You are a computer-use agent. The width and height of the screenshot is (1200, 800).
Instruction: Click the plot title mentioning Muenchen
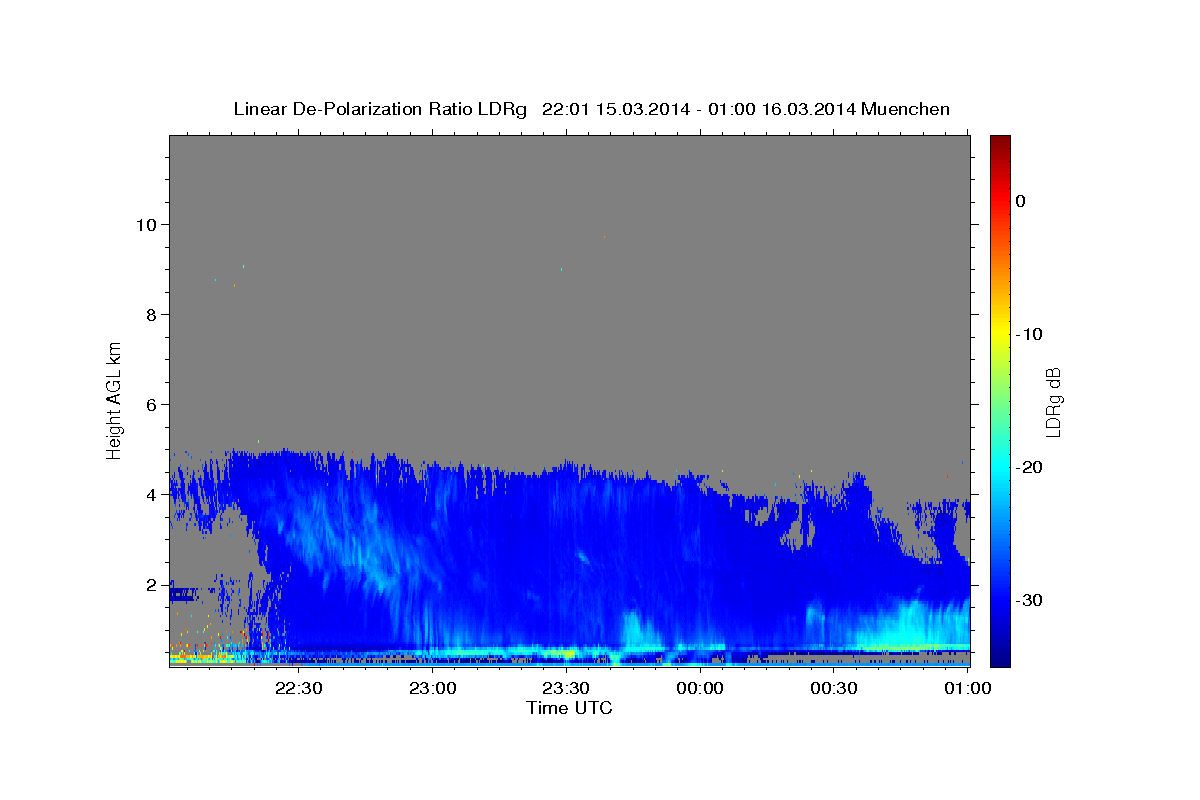pyautogui.click(x=591, y=109)
